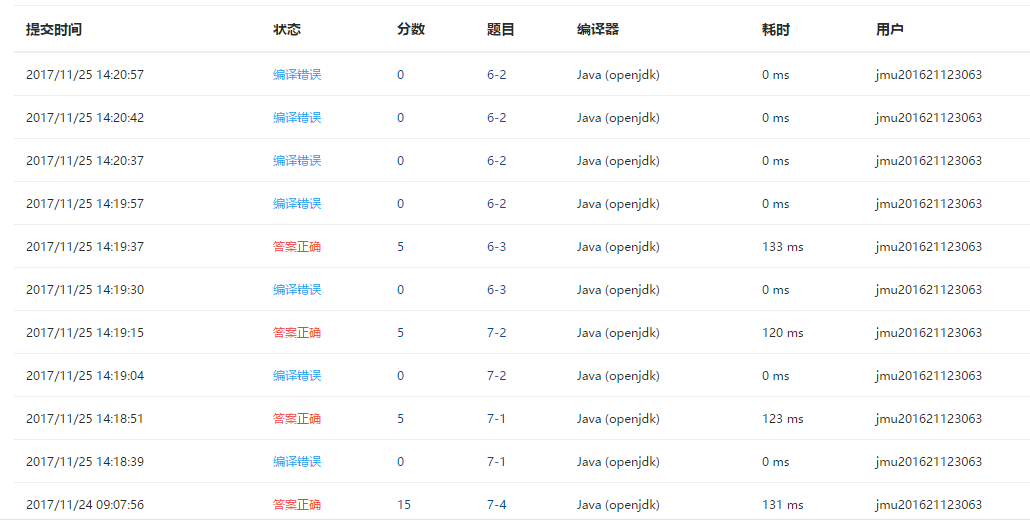The height and width of the screenshot is (520, 1030).
Task: Click the 用户 column header
Action: coord(890,30)
